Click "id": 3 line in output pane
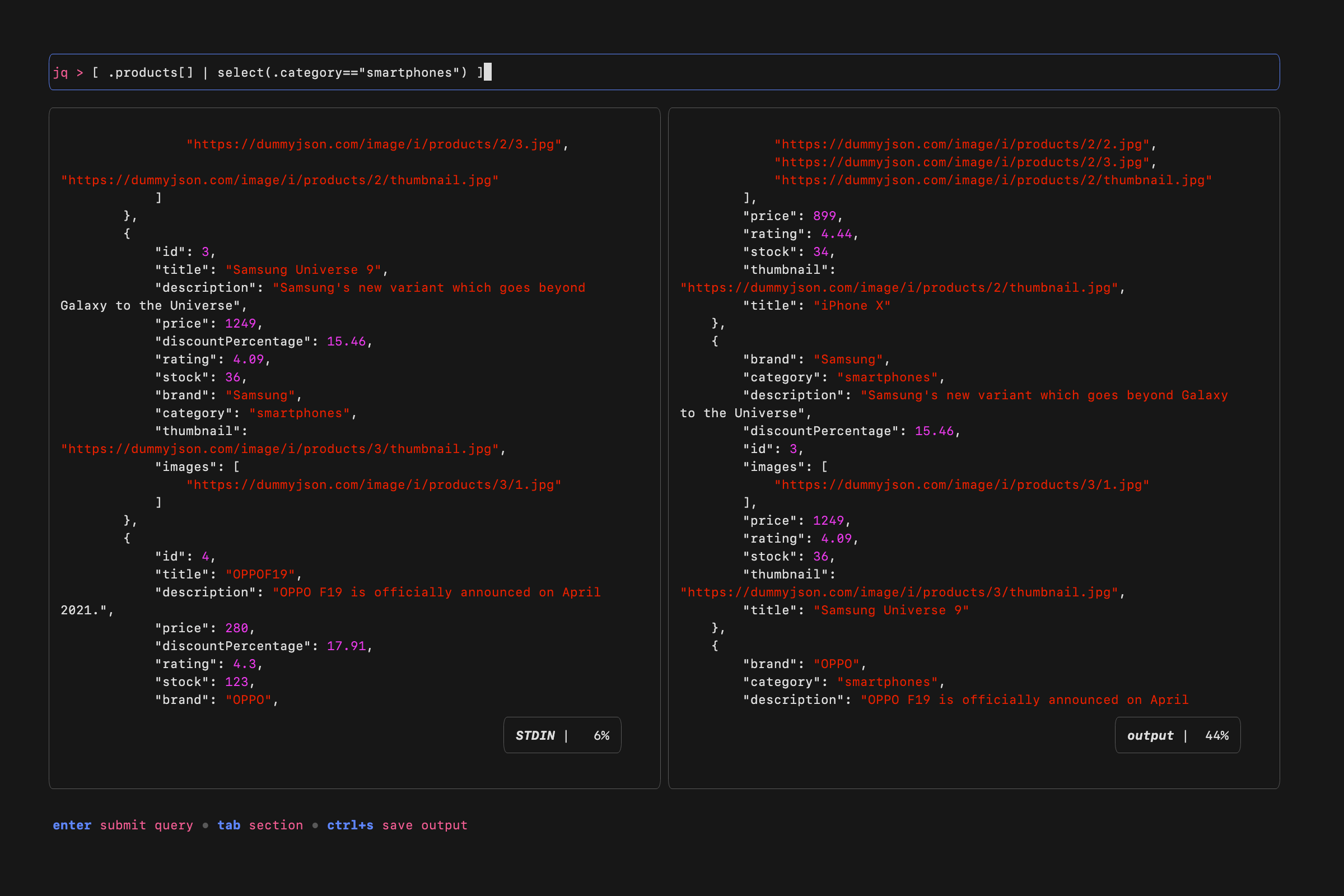The image size is (1344, 896). [x=773, y=449]
